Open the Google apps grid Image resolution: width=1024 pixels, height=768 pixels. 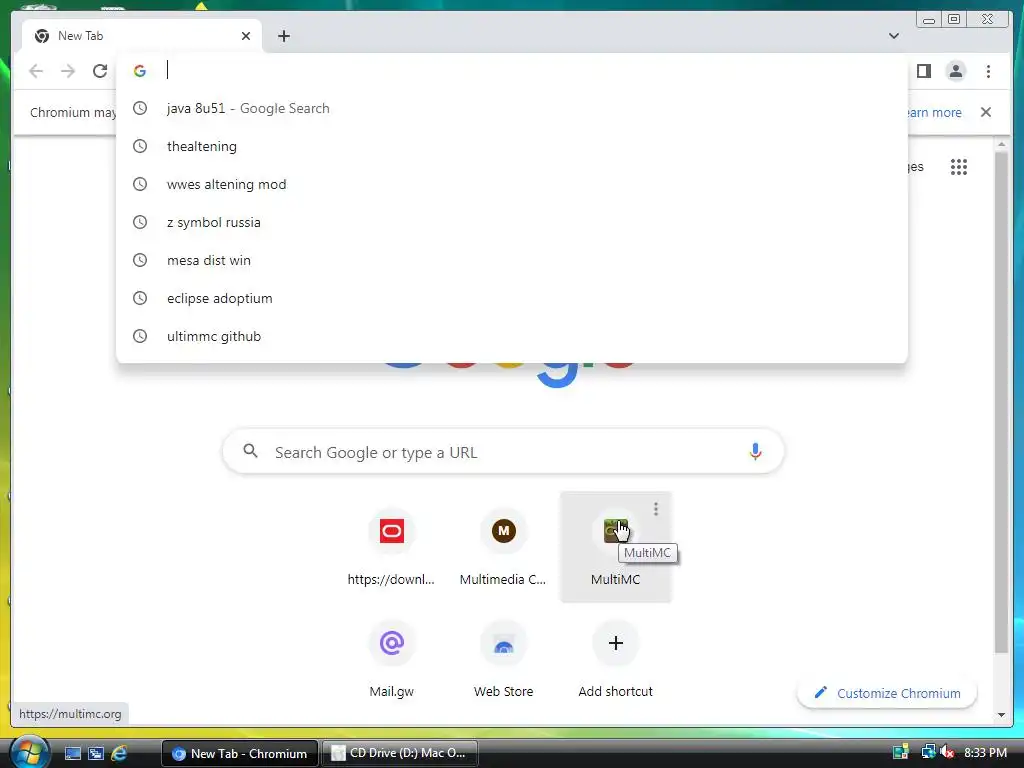959,167
